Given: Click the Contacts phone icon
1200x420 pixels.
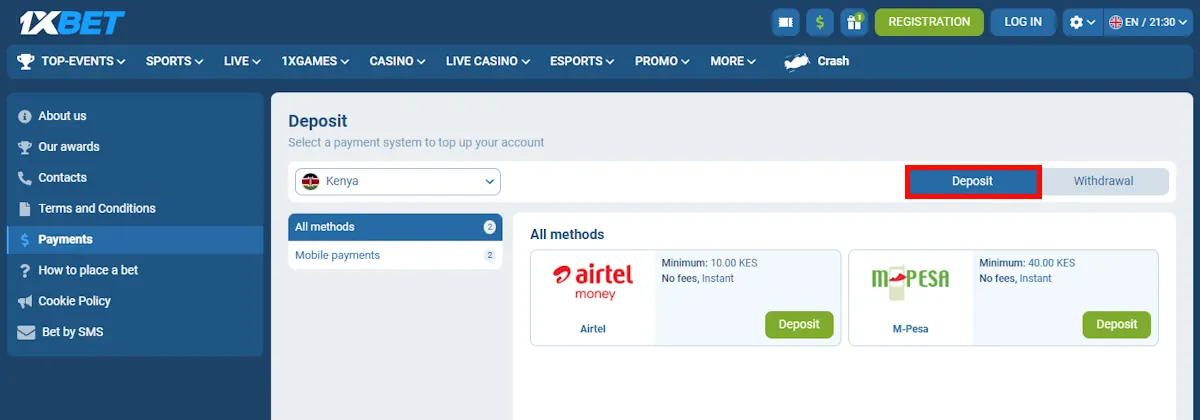Looking at the screenshot, I should click(25, 178).
